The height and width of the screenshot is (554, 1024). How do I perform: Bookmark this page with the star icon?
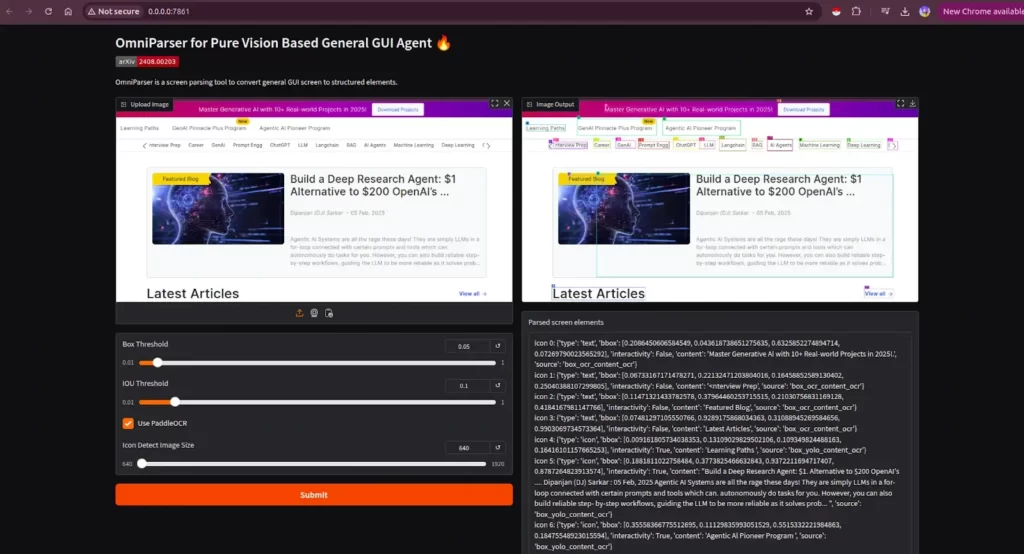[x=809, y=11]
